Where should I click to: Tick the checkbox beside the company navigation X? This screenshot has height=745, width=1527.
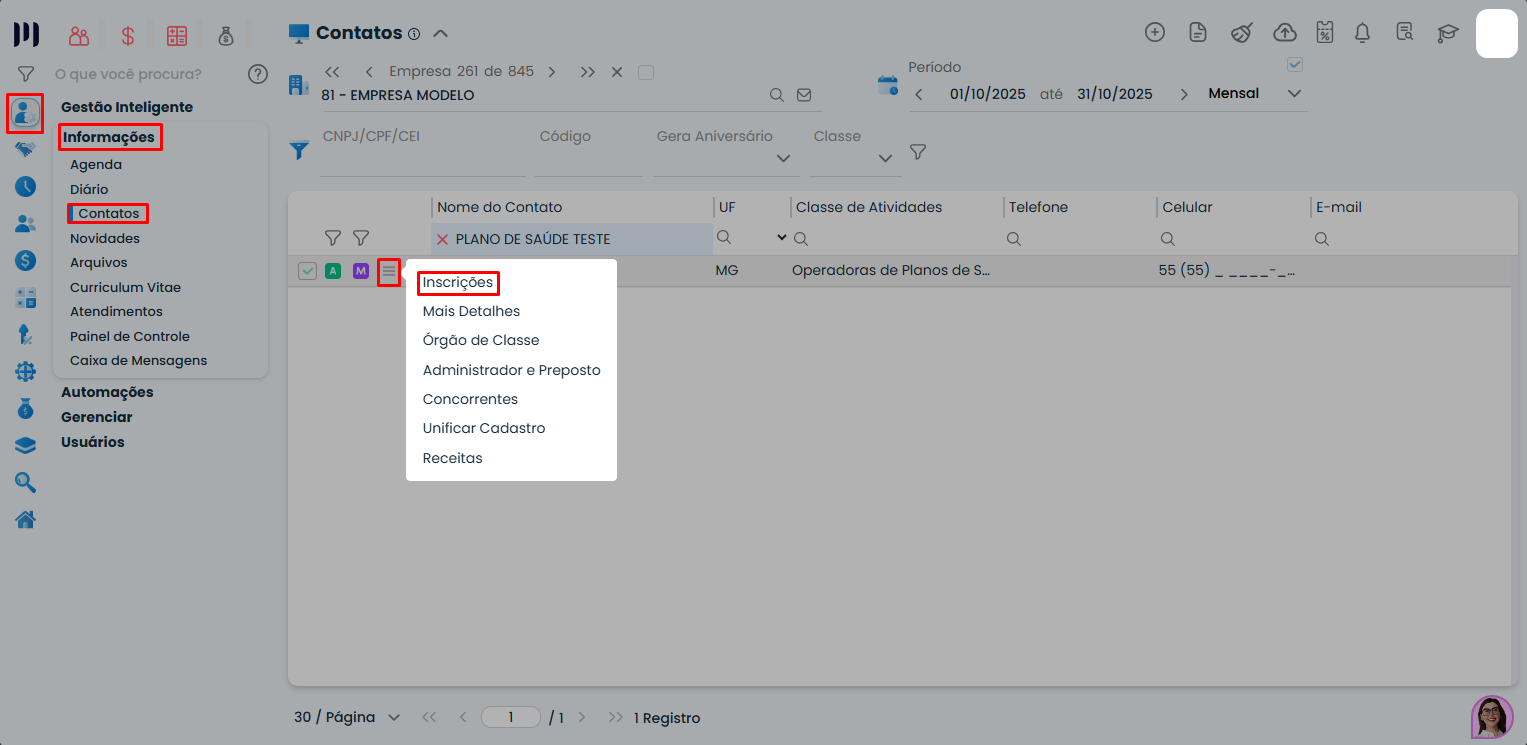pyautogui.click(x=645, y=71)
